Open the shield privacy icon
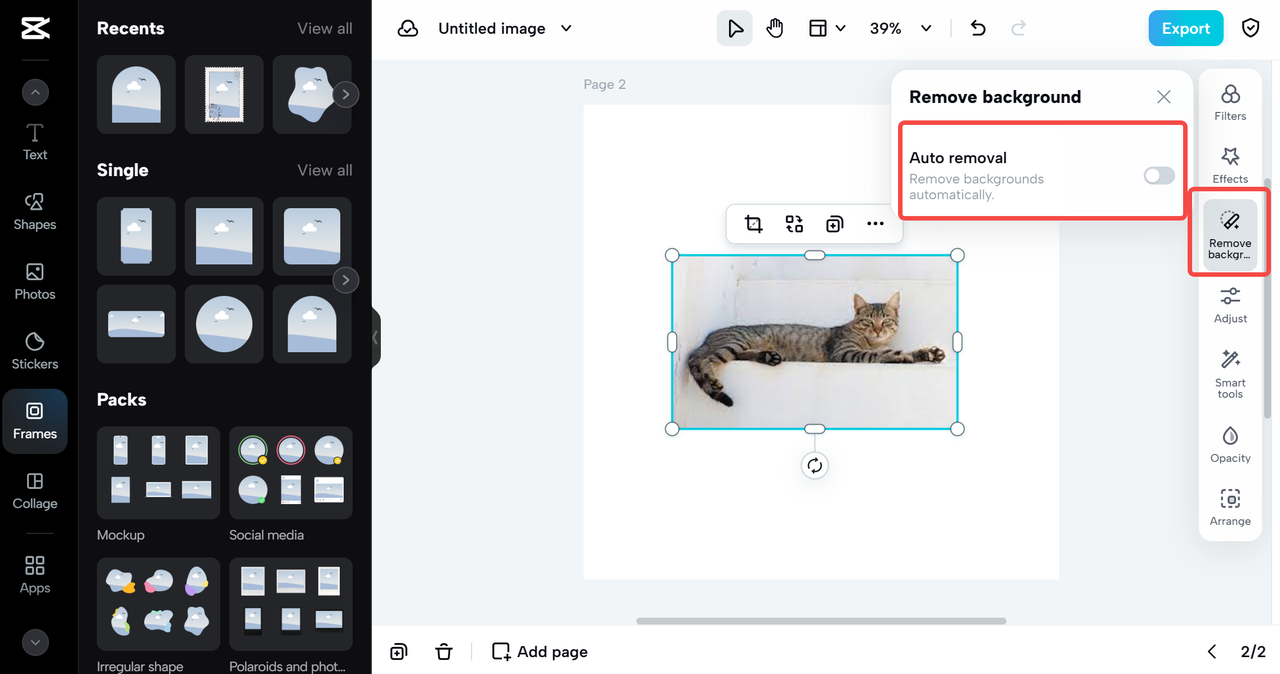Viewport: 1280px width, 674px height. [1250, 29]
